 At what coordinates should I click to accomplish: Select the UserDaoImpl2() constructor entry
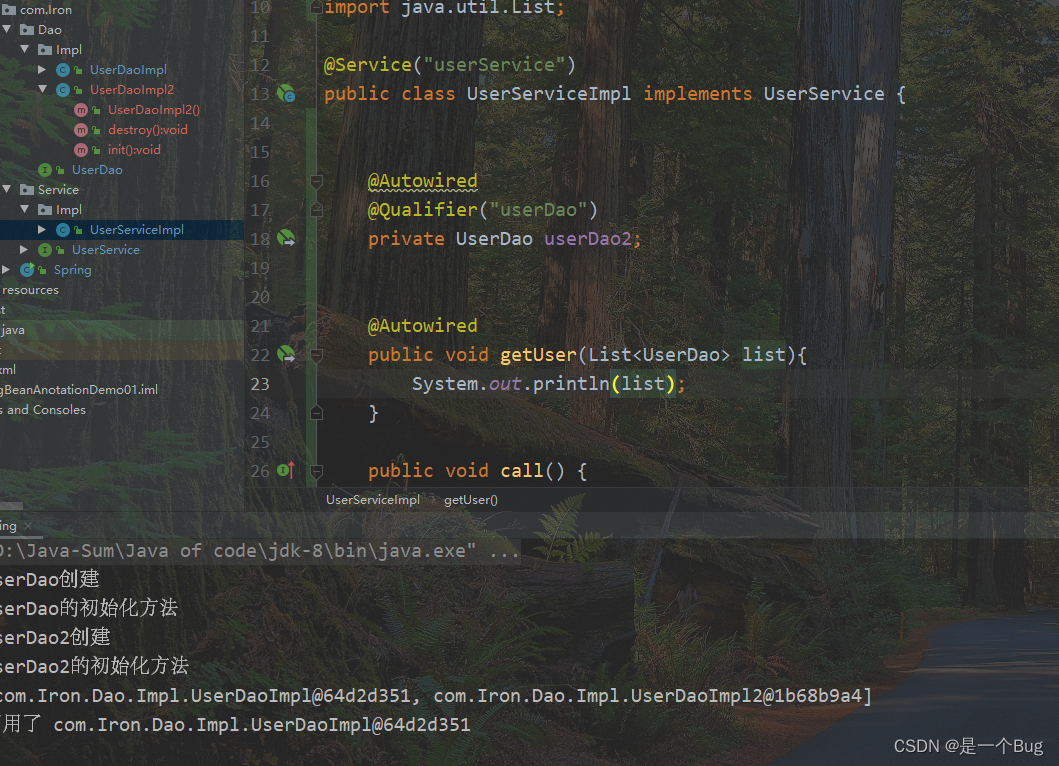click(154, 109)
